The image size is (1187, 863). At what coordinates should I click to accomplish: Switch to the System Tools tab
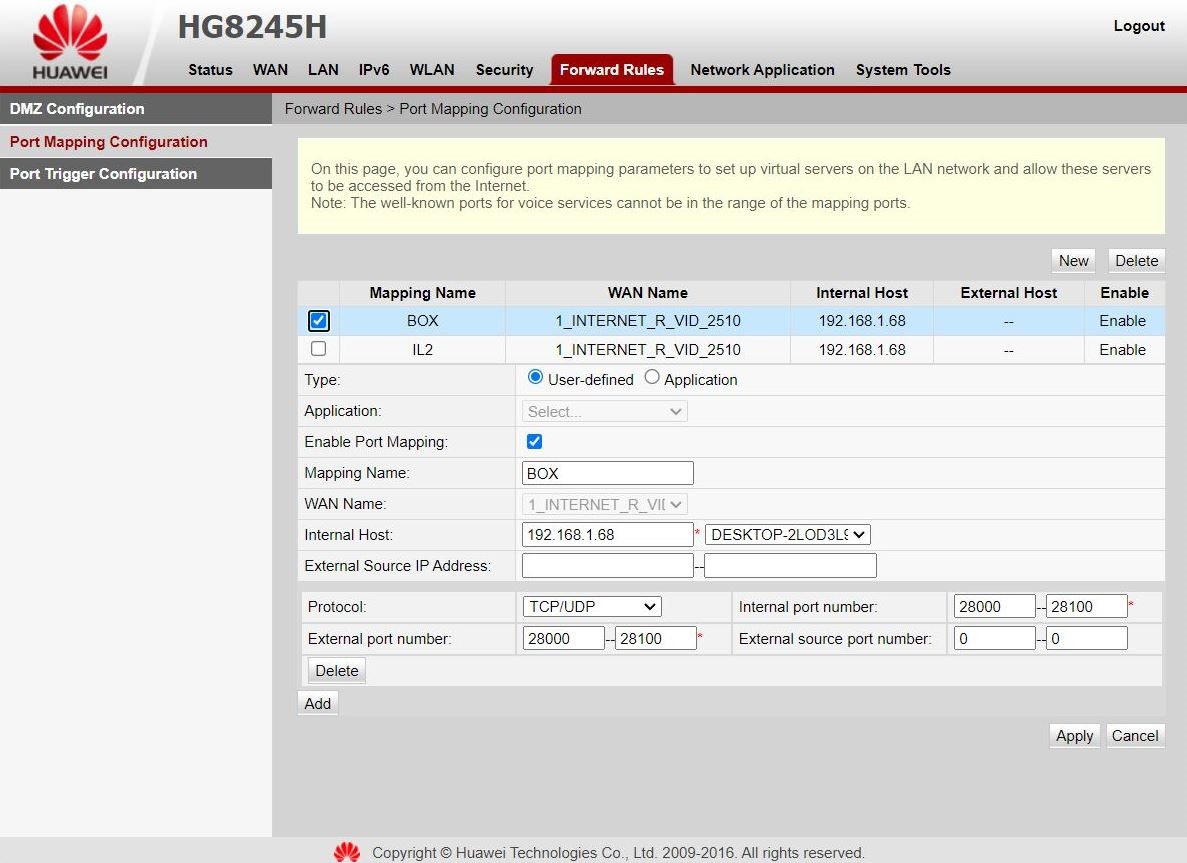pyautogui.click(x=903, y=70)
